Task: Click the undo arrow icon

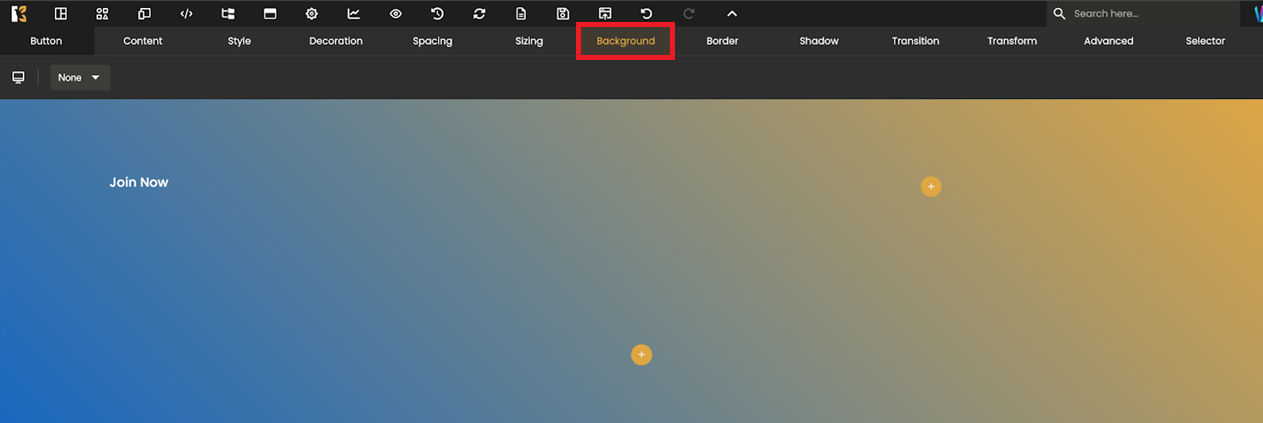Action: pyautogui.click(x=646, y=14)
